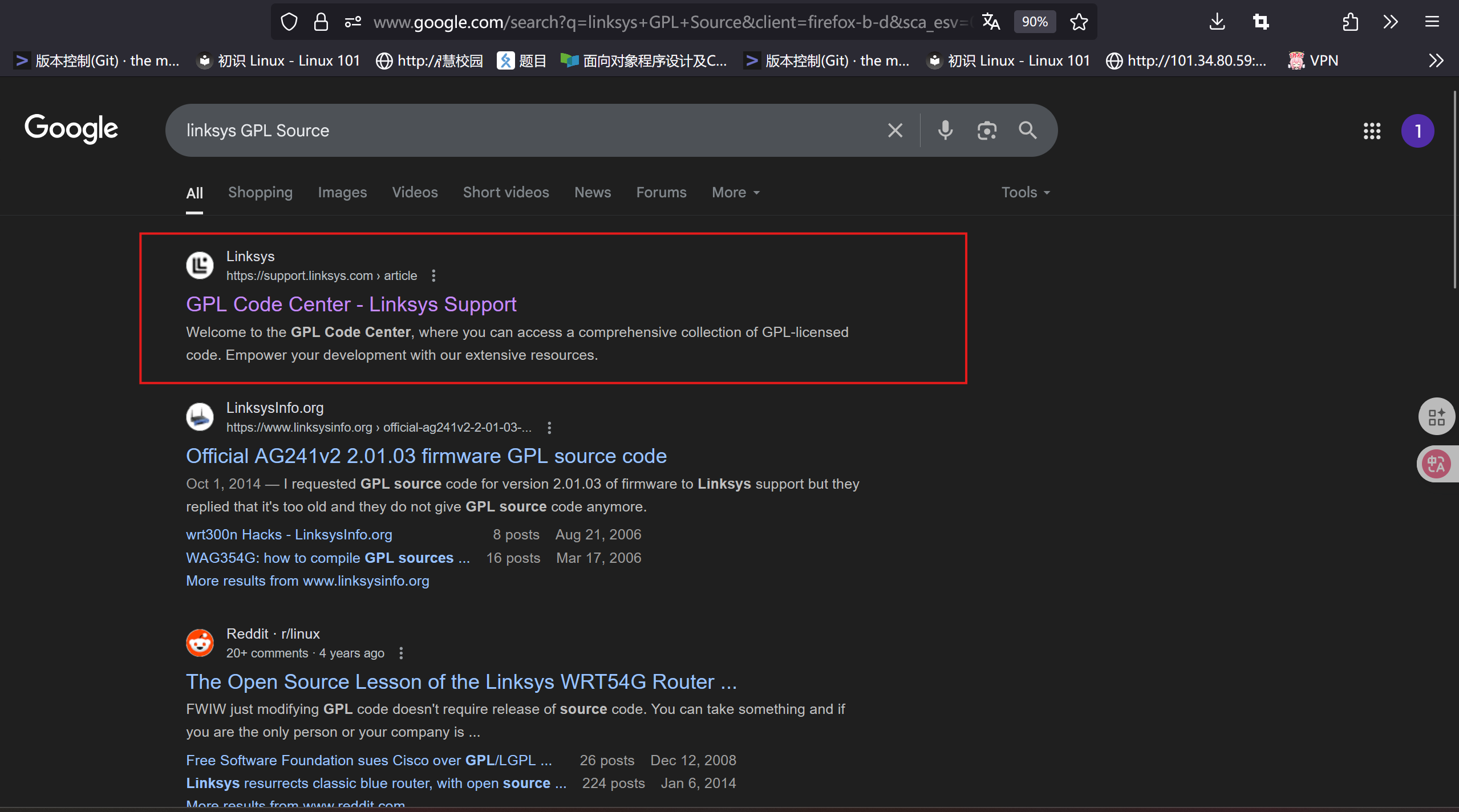Open site security padlock info
The height and width of the screenshot is (812, 1459).
coord(321,22)
